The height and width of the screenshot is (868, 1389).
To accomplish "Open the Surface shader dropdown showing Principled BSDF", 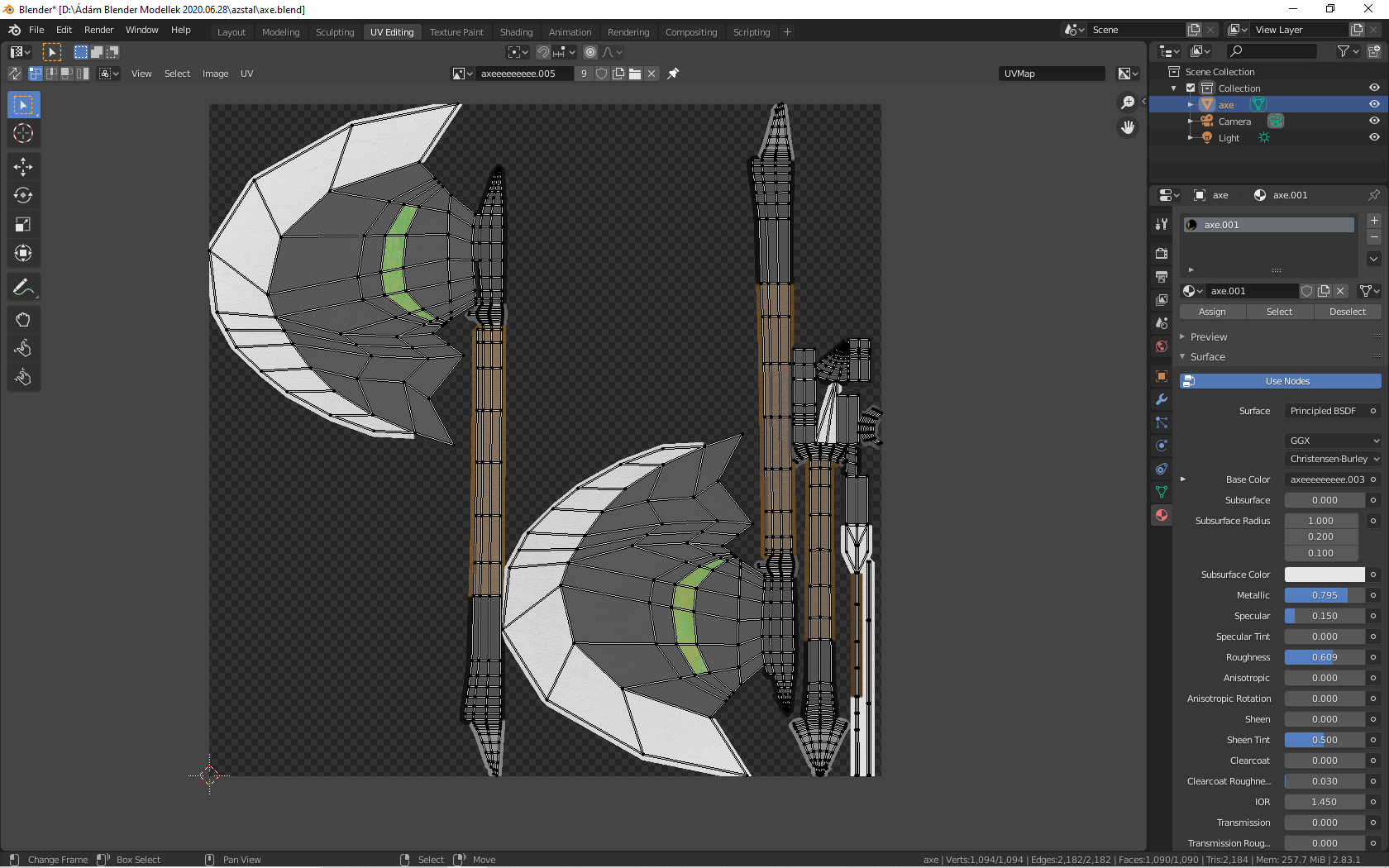I will (1331, 411).
